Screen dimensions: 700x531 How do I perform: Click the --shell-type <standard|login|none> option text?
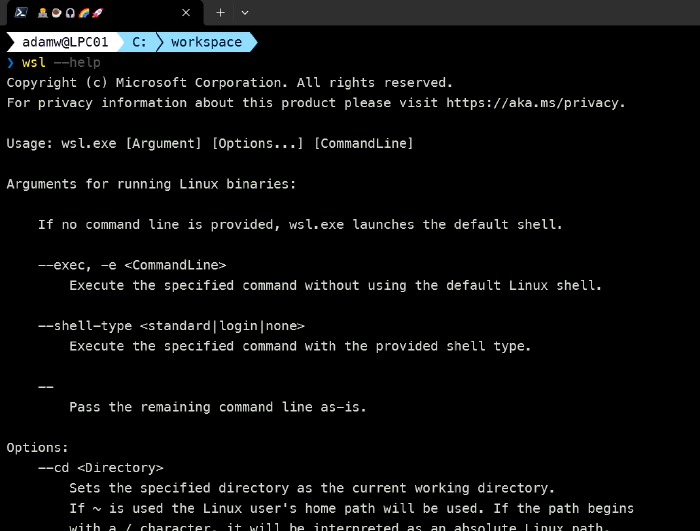tap(171, 325)
